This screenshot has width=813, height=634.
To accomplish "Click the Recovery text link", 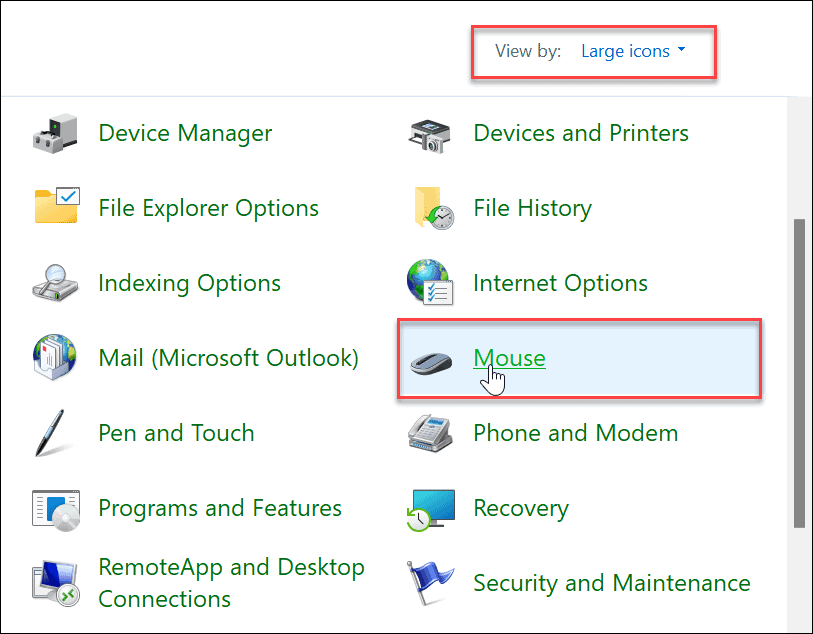I will 521,508.
